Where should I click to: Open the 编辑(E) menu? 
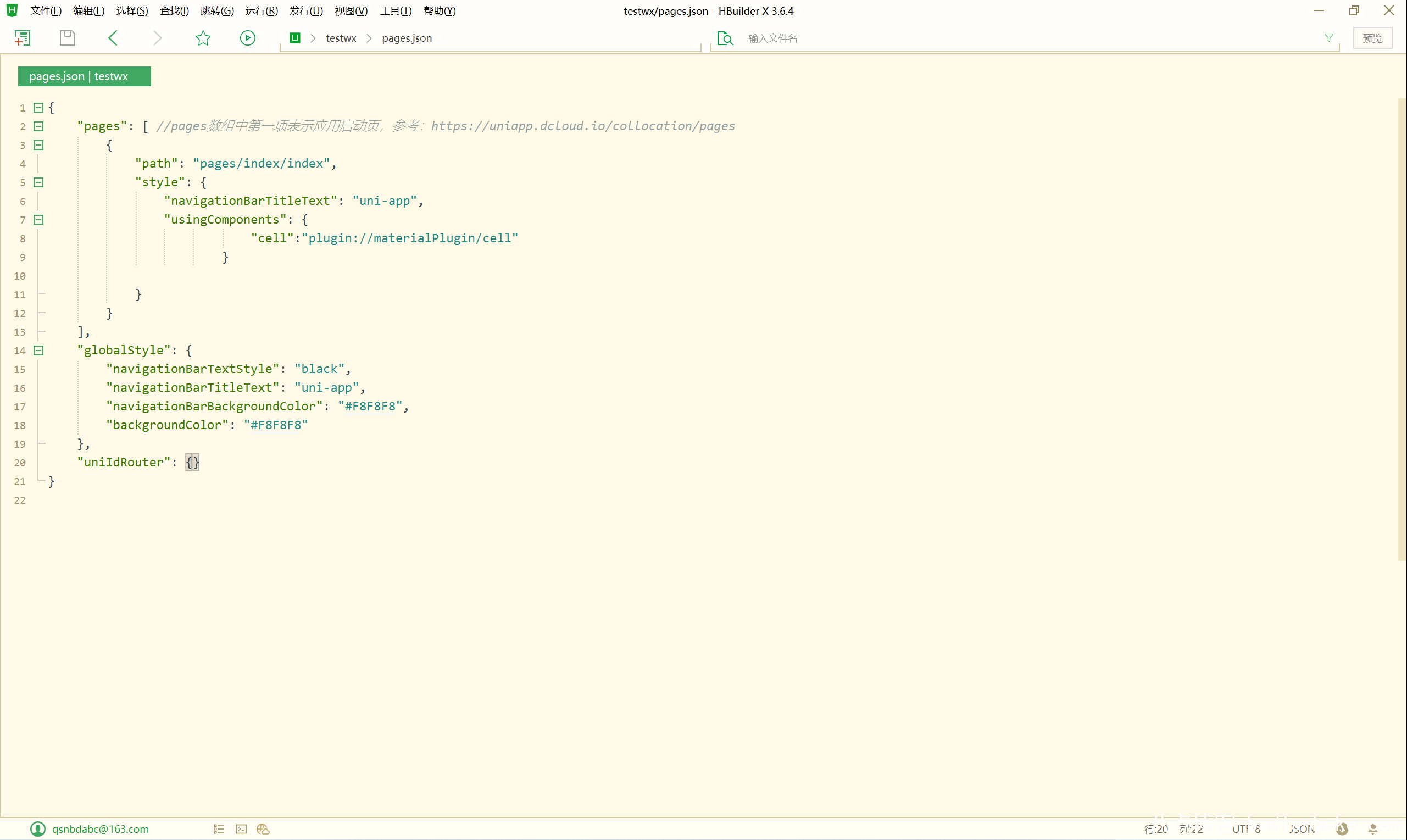[89, 11]
